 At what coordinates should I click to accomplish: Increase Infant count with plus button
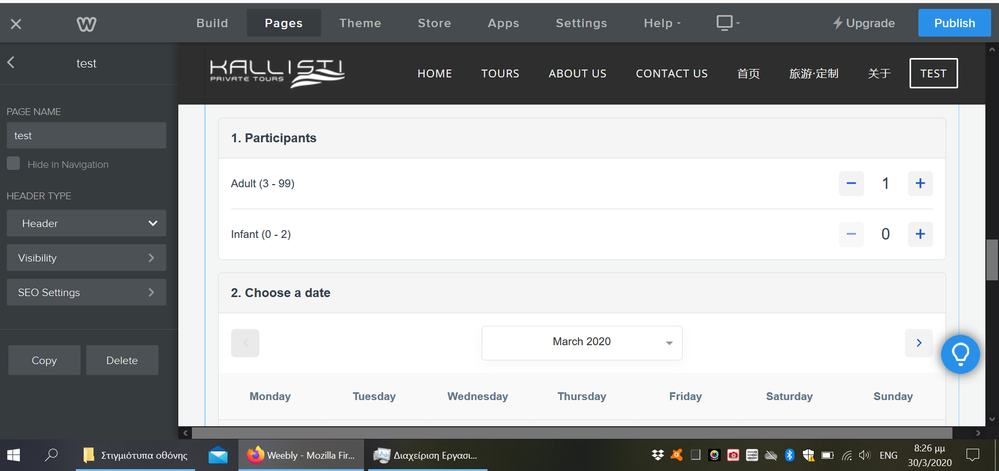point(920,234)
